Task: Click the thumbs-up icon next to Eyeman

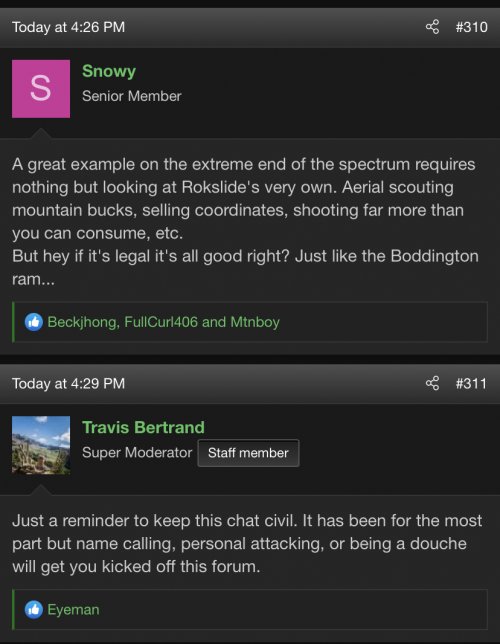Action: [x=34, y=610]
